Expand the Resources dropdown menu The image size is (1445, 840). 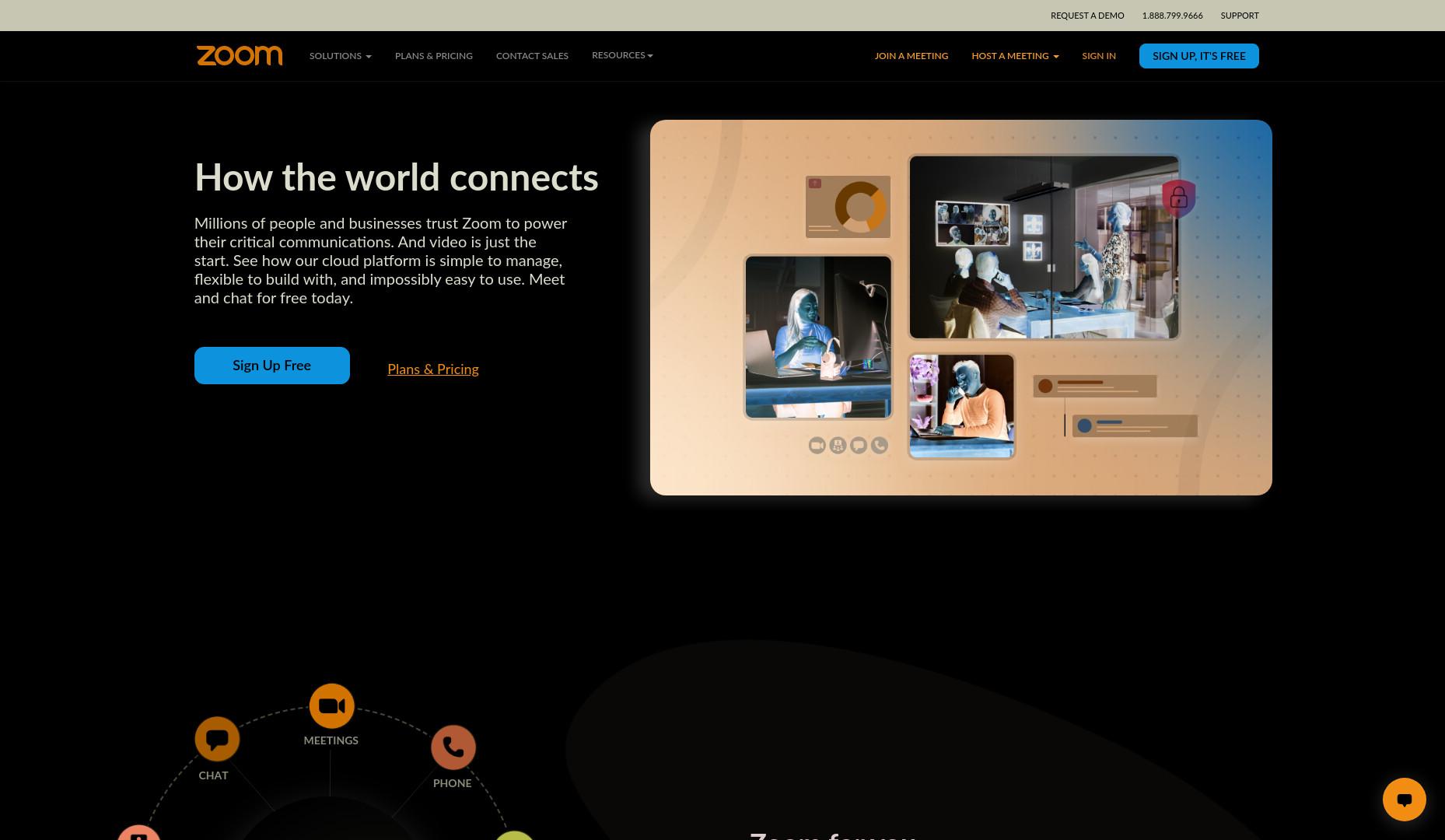622,55
